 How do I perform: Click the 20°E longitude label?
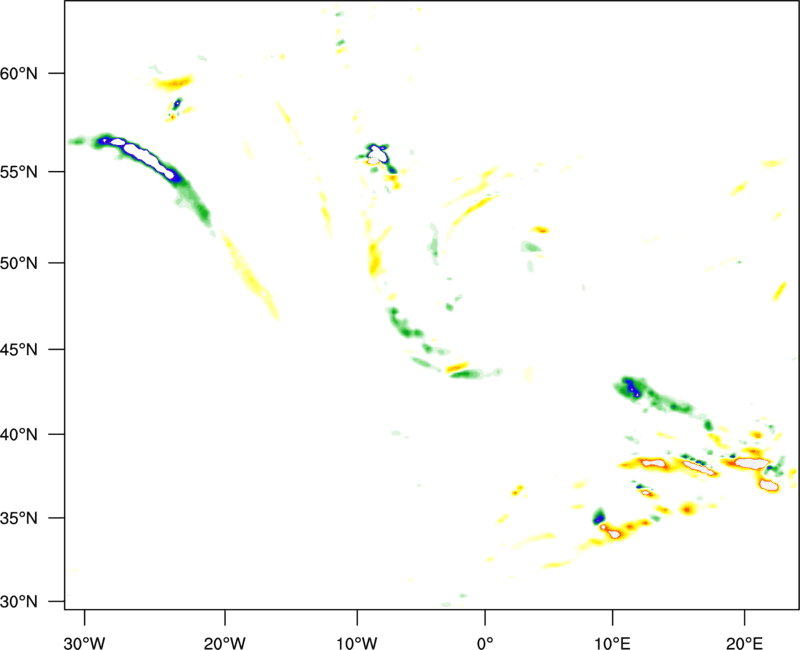tap(744, 643)
